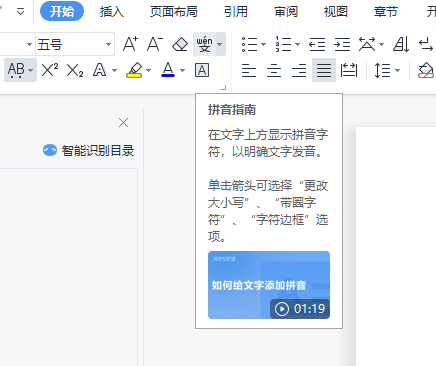Open Pinyin guide dropdown arrow
This screenshot has width=436, height=366.
point(220,44)
